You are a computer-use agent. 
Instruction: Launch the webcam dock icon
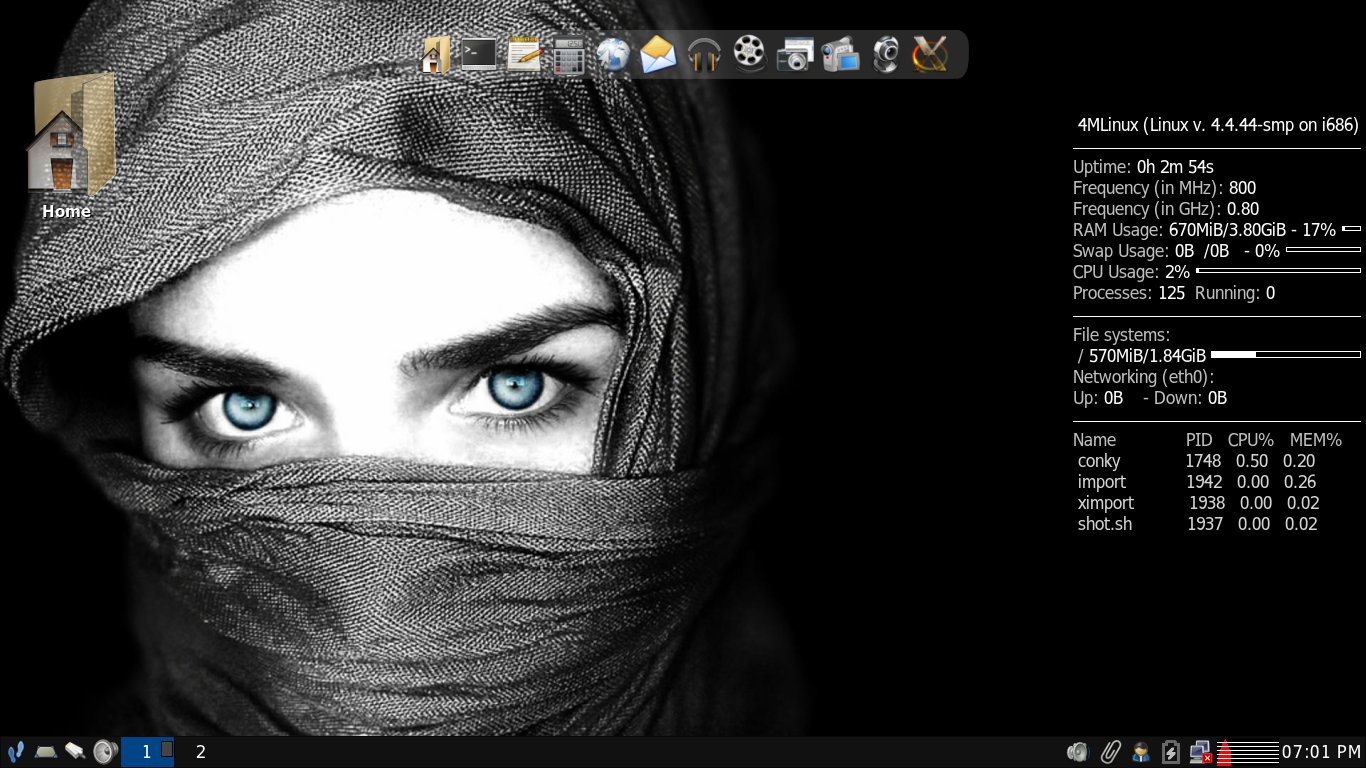point(886,55)
